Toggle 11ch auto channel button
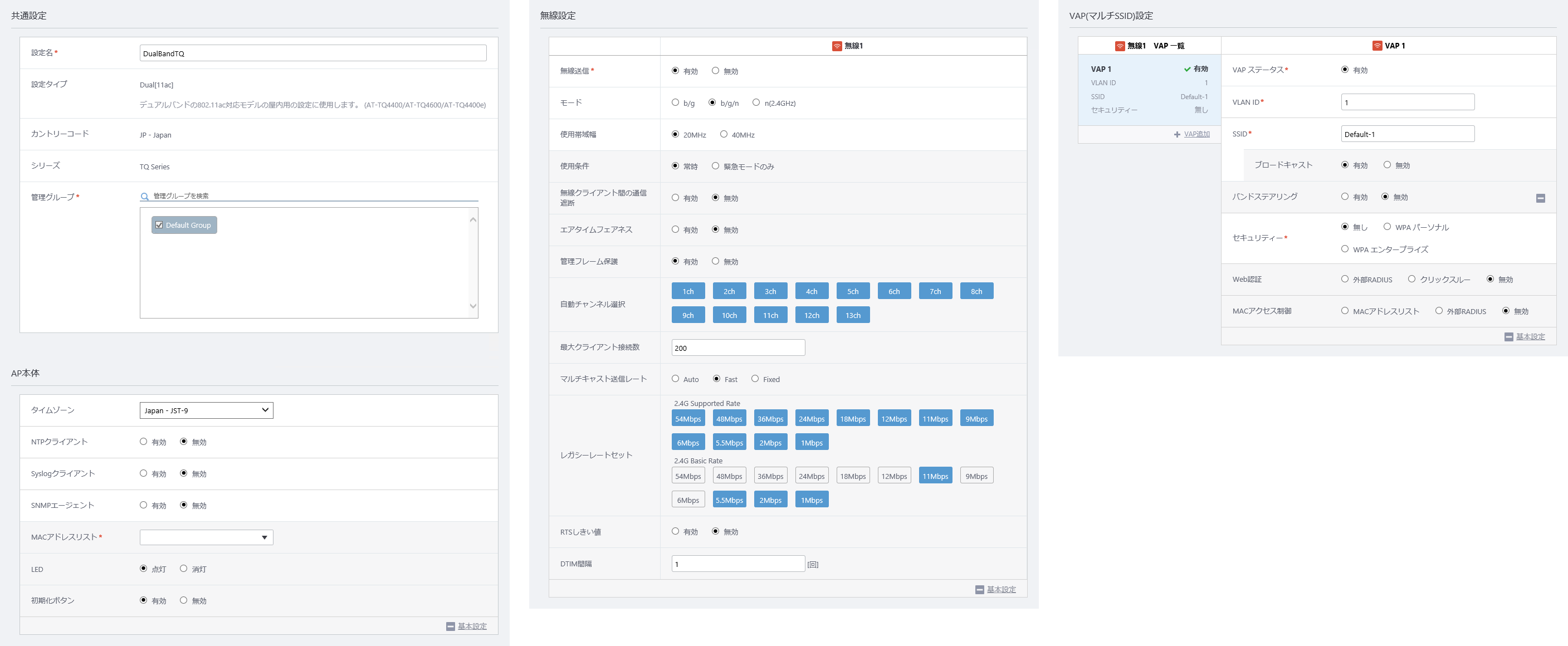 coord(770,315)
